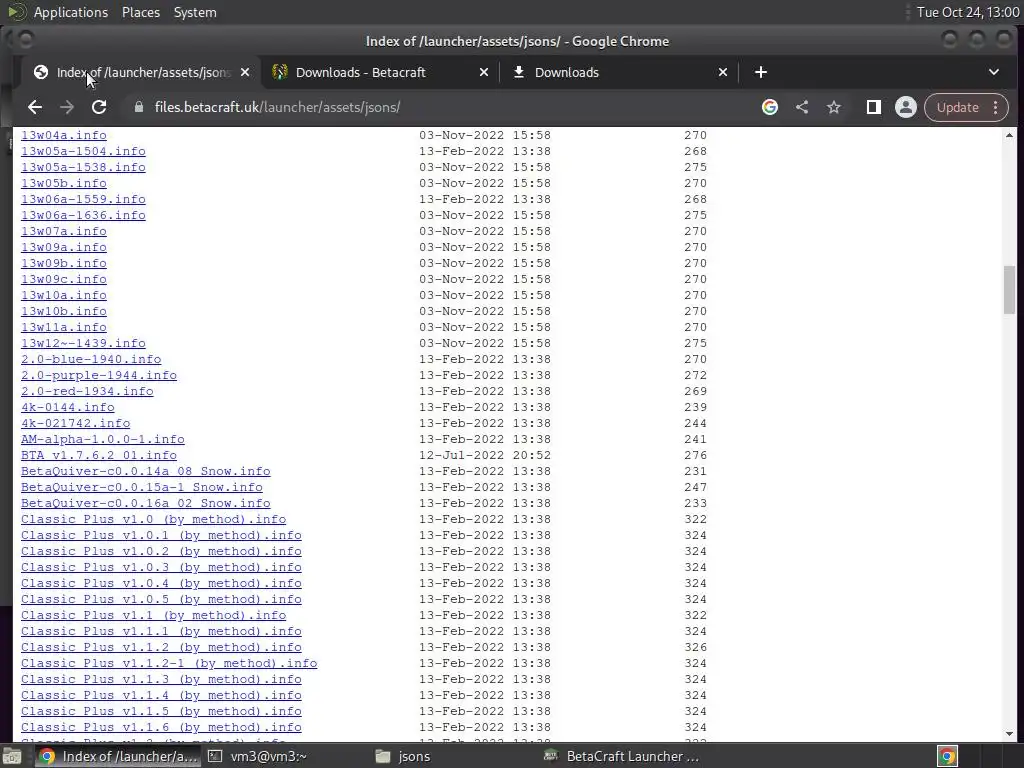The width and height of the screenshot is (1024, 768).
Task: Open a new tab
Action: click(x=761, y=72)
